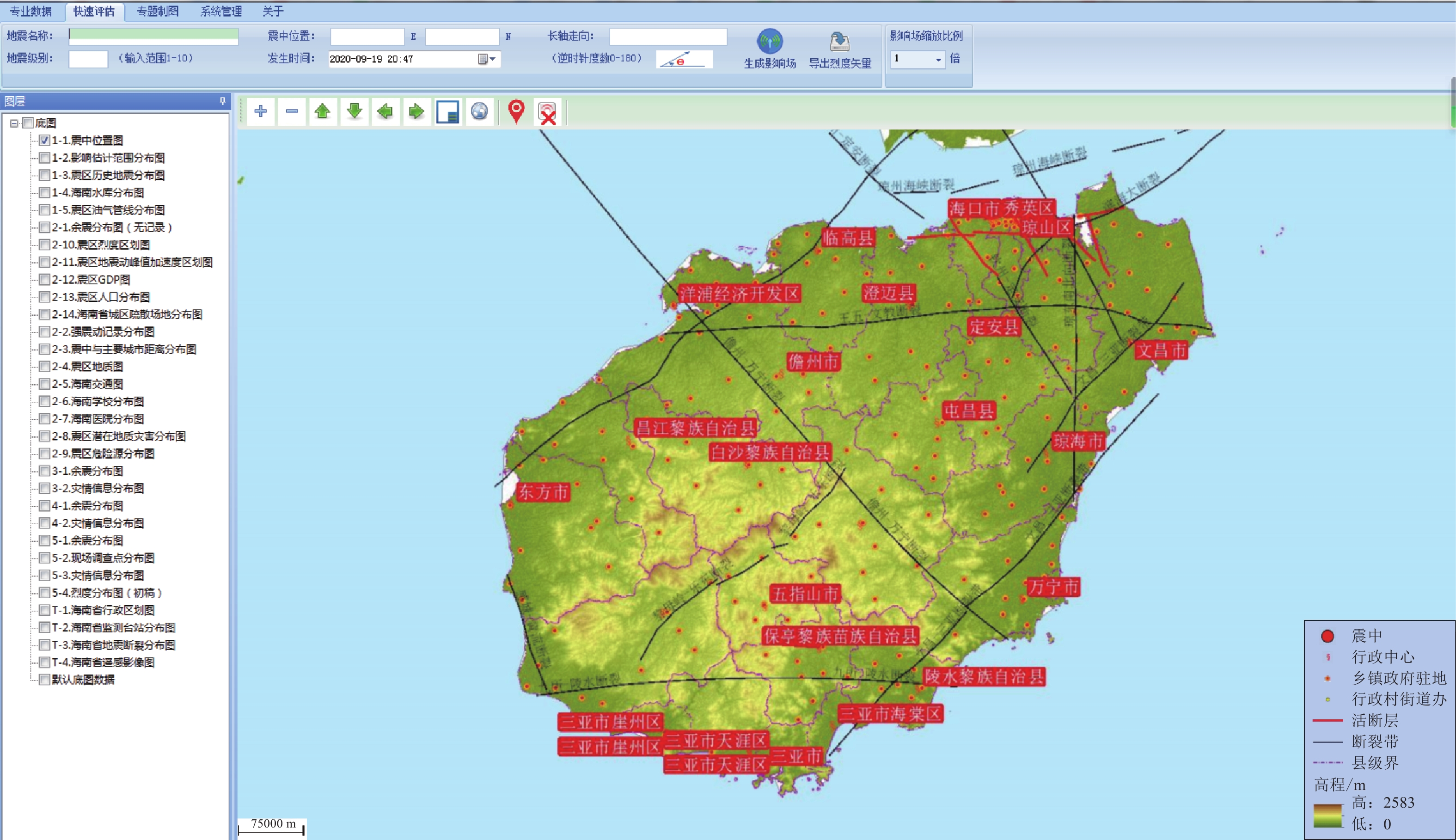
Task: Click the zoom in plus tool
Action: (261, 111)
